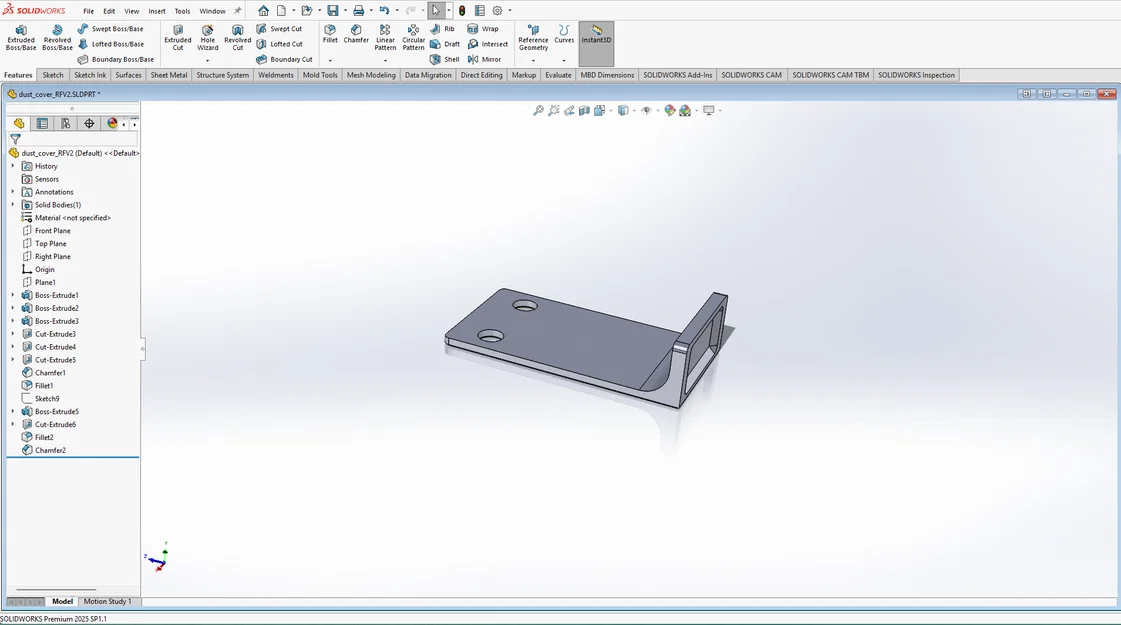The height and width of the screenshot is (625, 1121).
Task: Expand the Solid Bodies(1) folder
Action: pyautogui.click(x=13, y=205)
